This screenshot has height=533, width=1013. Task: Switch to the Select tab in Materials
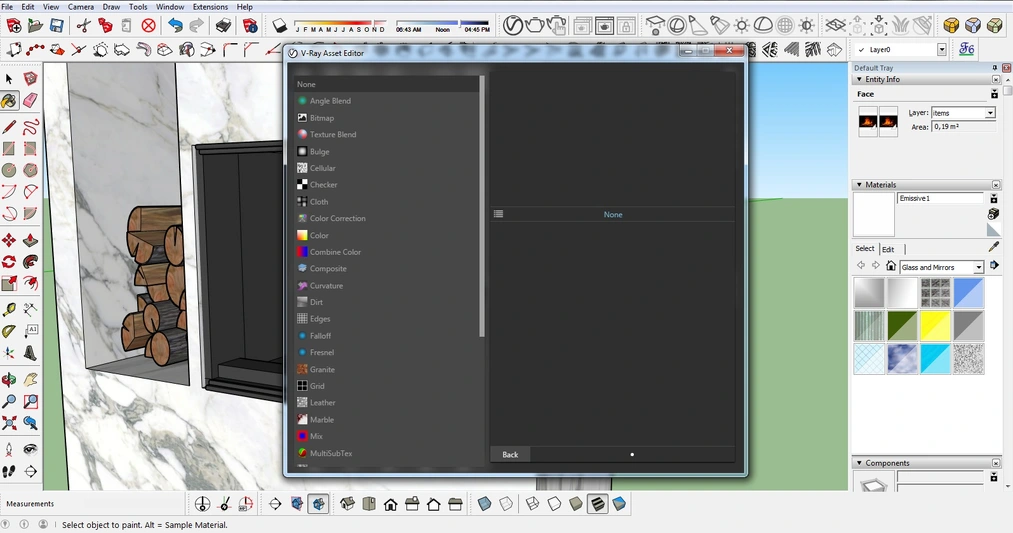(865, 248)
